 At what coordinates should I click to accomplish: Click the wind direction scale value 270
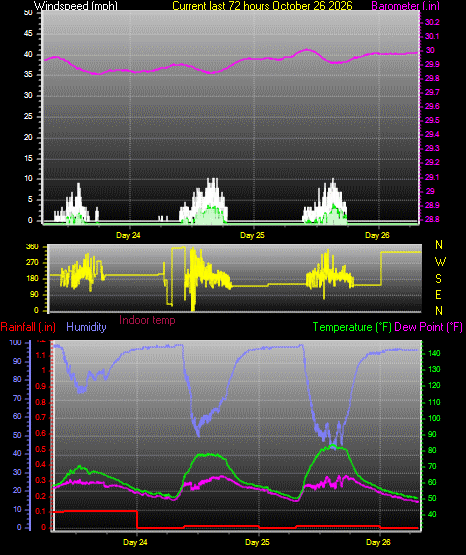coord(33,263)
